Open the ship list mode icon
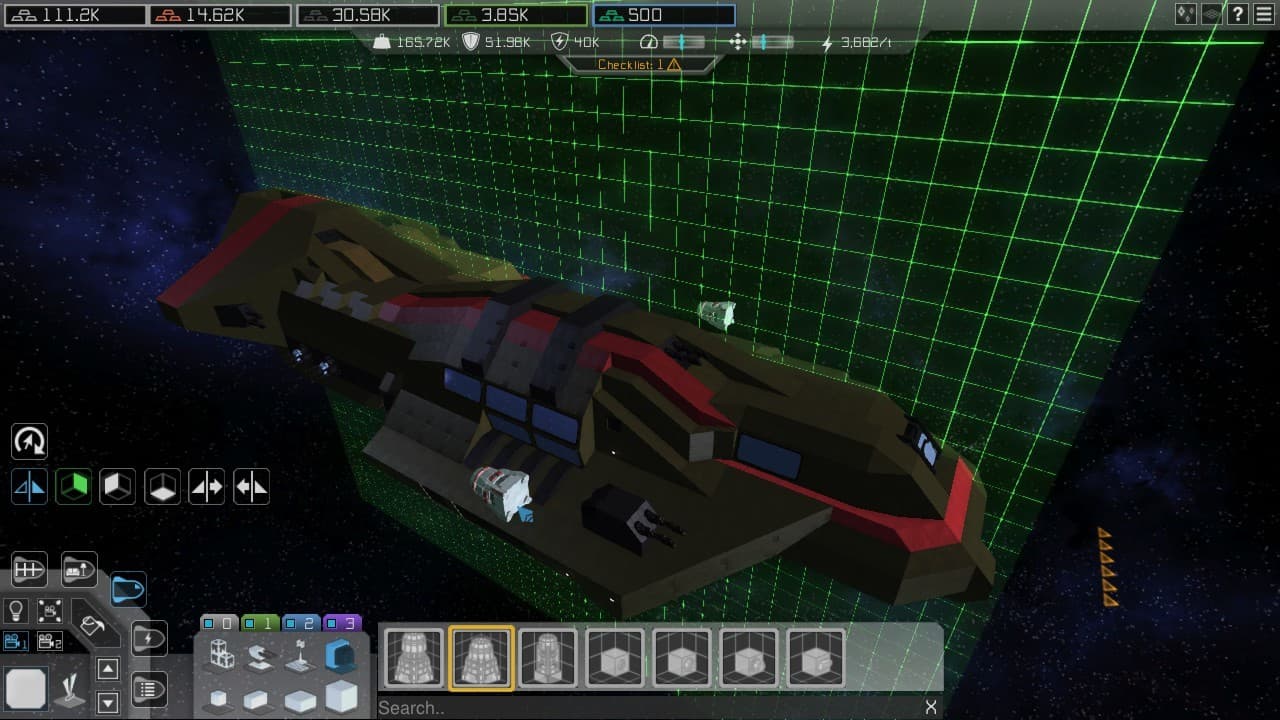The height and width of the screenshot is (720, 1280). (148, 688)
